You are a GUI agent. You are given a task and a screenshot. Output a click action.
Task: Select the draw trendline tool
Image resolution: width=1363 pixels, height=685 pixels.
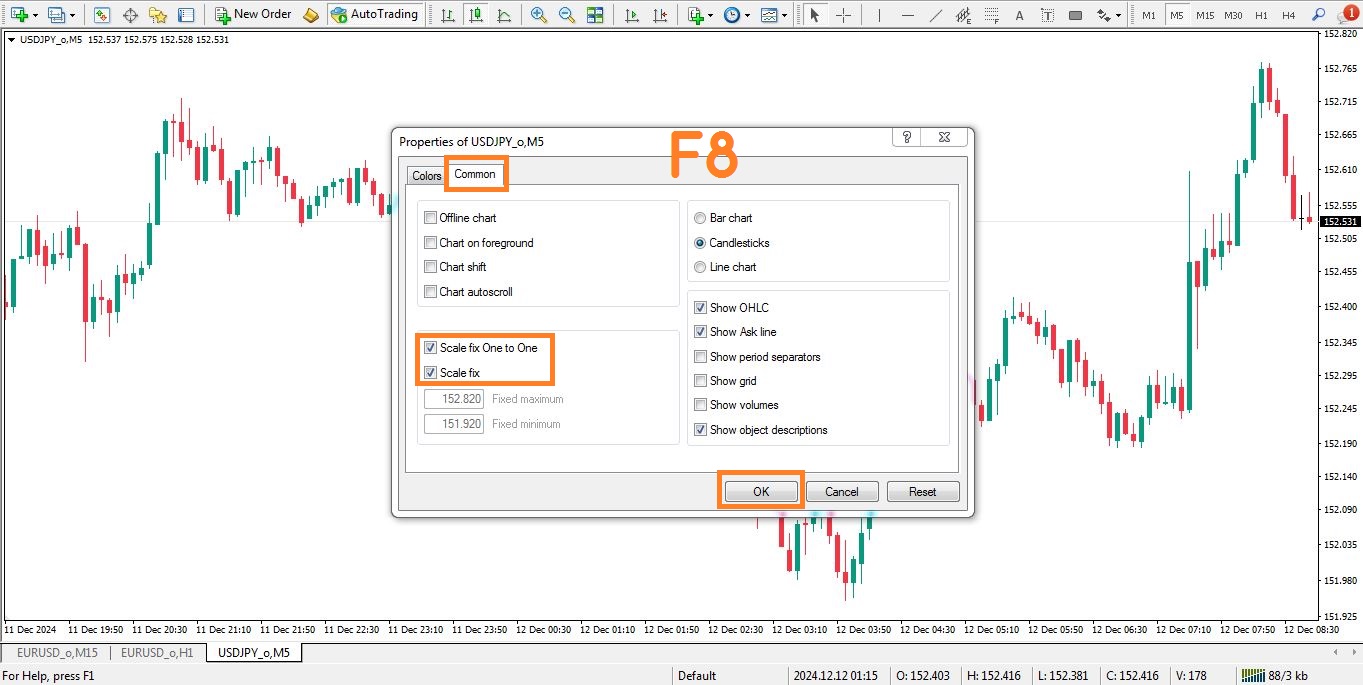934,15
